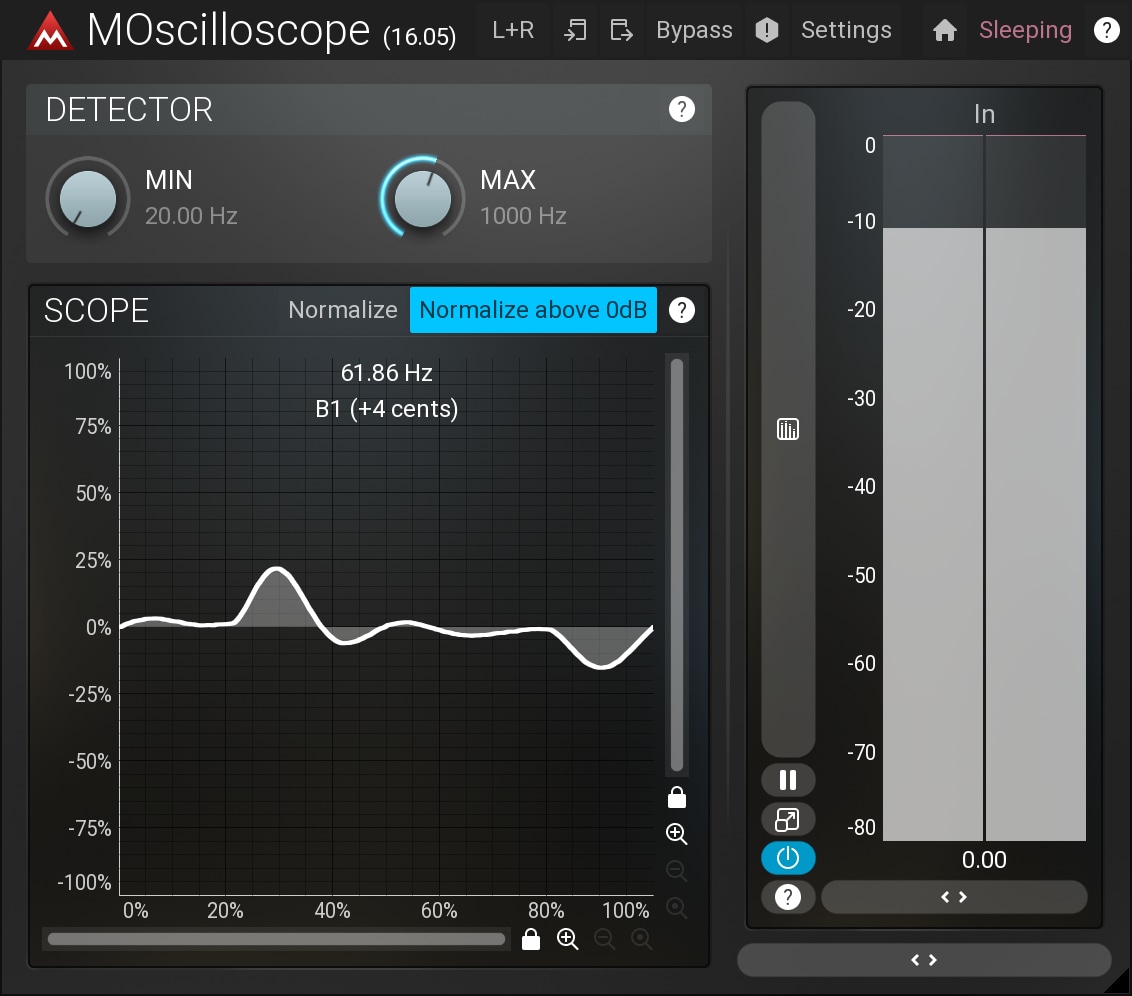
Task: Click the scope horizontal scrollbar
Action: click(277, 939)
